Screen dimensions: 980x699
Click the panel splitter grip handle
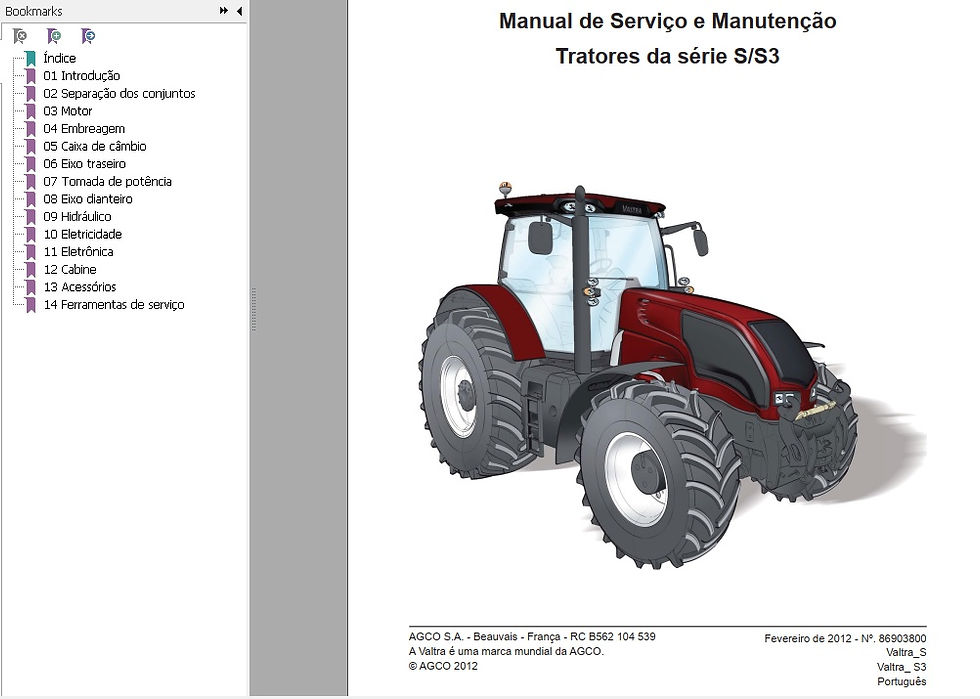[x=254, y=309]
